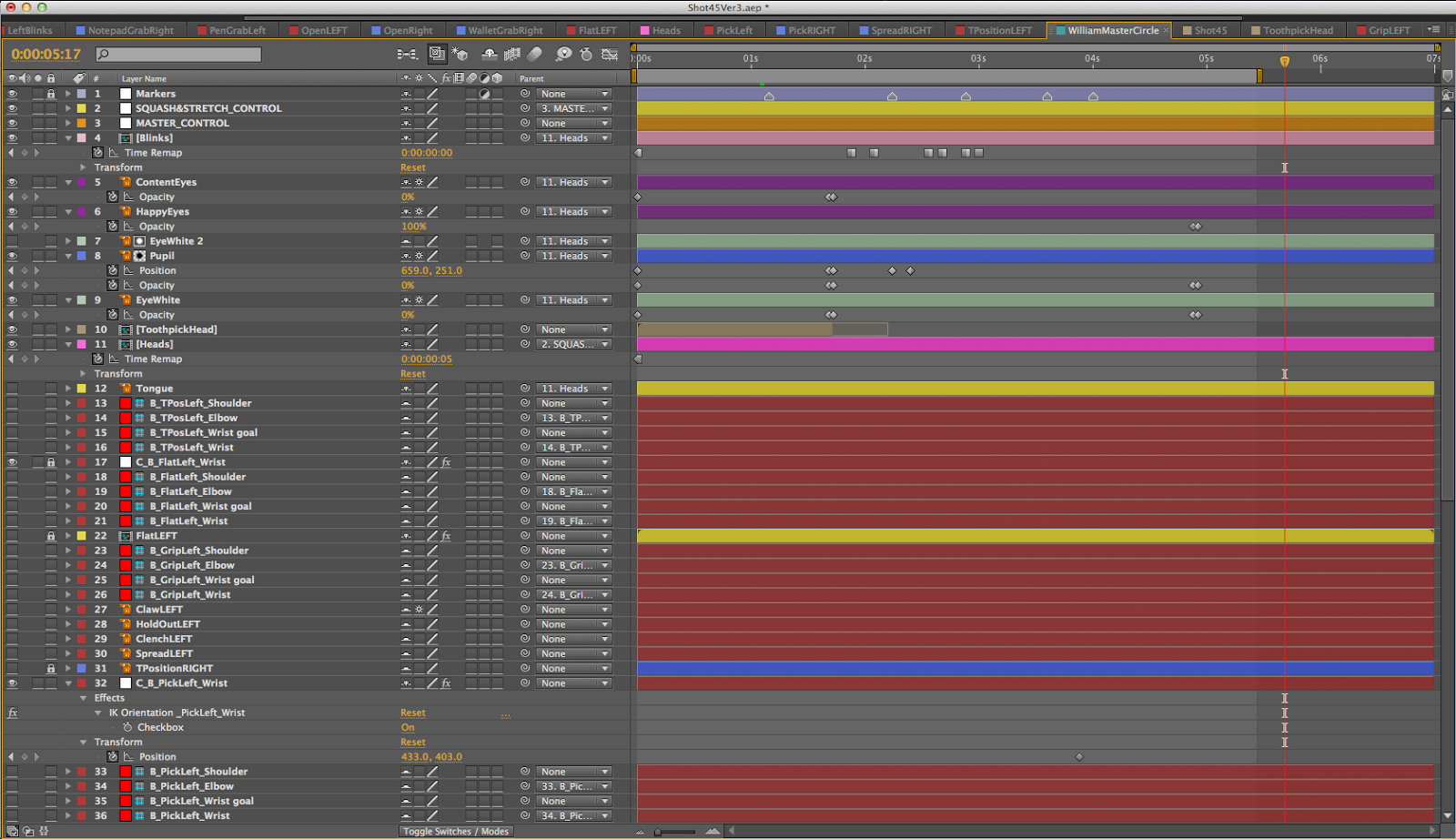Disable the IK Orientation effect fx toggle
This screenshot has width=1456, height=839.
[x=12, y=713]
